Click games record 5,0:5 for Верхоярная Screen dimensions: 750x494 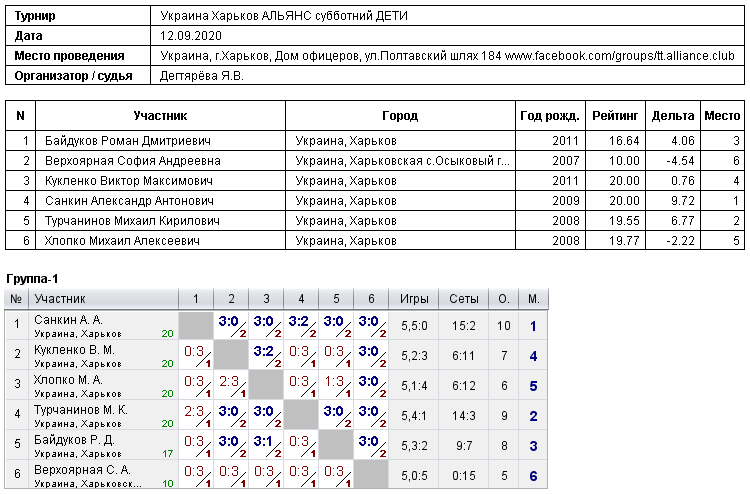(x=414, y=476)
